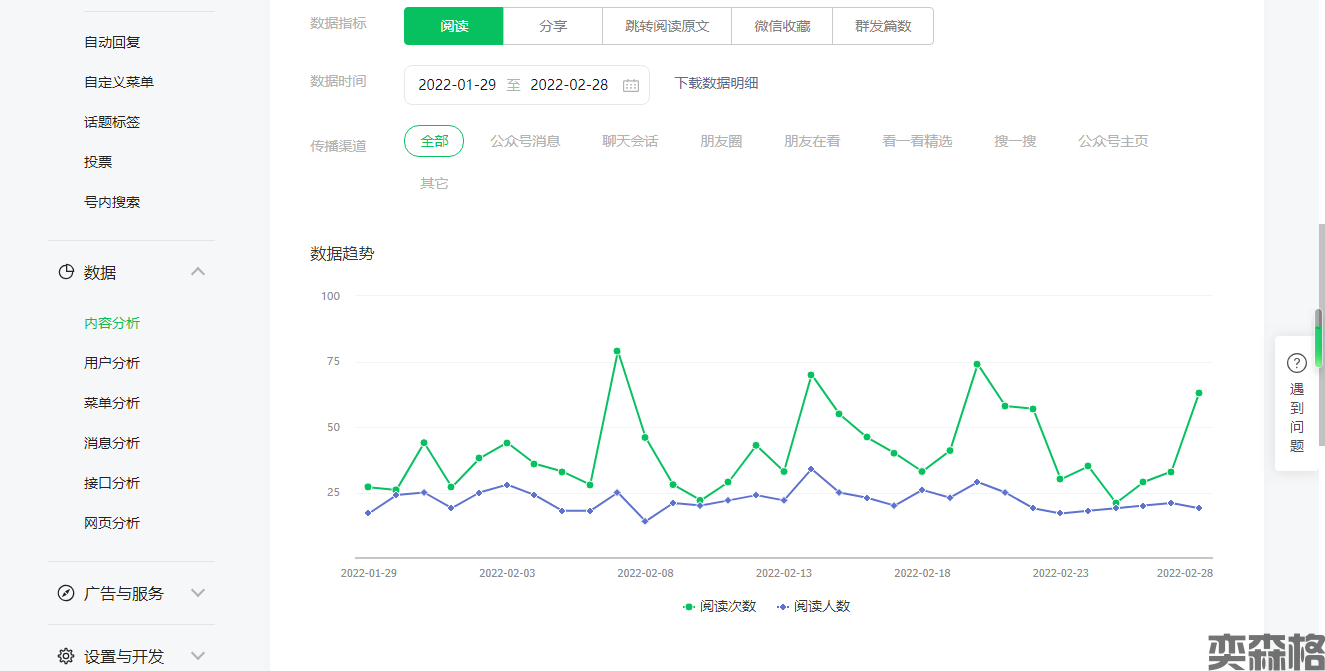Click the peak green data point near 2022-02-08
This screenshot has width=1325, height=671.
tap(617, 351)
